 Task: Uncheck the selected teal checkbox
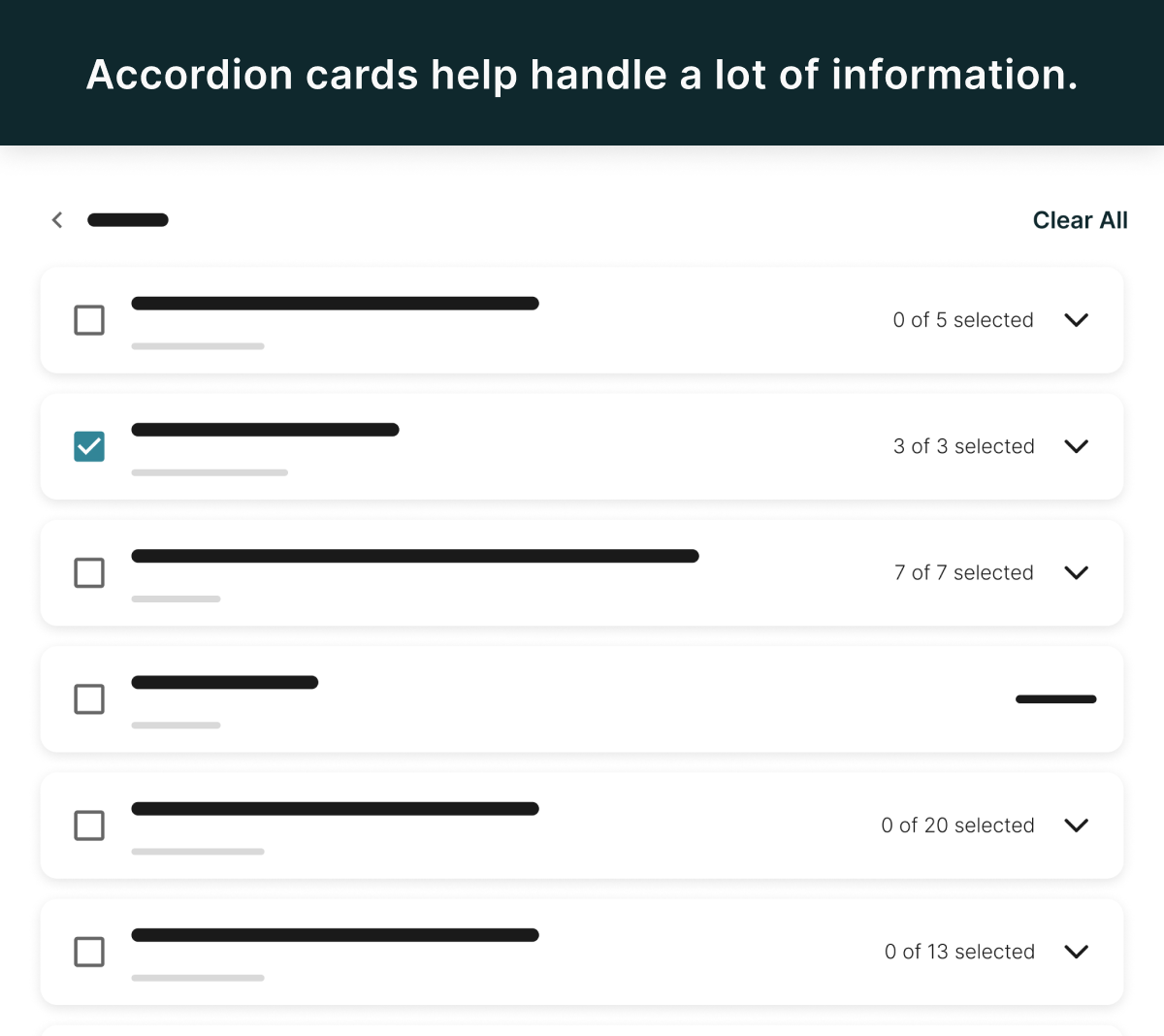pyautogui.click(x=89, y=446)
